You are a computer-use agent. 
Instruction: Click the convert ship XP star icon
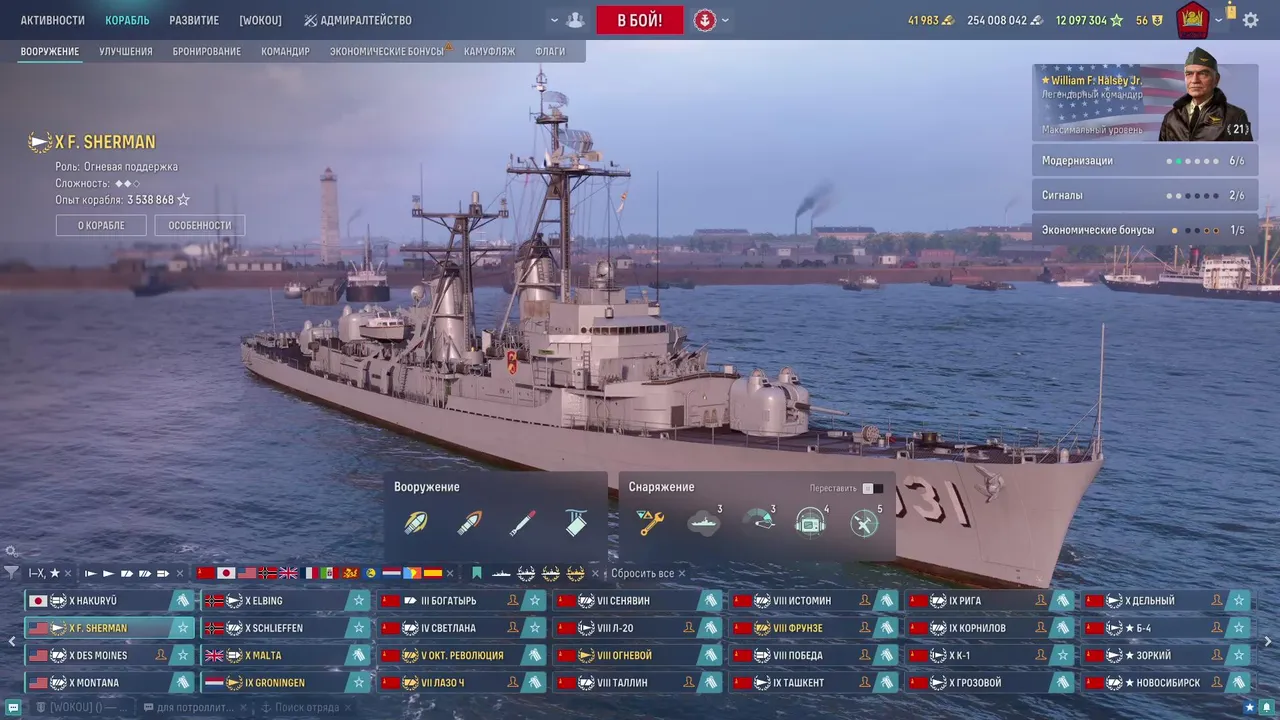[183, 200]
